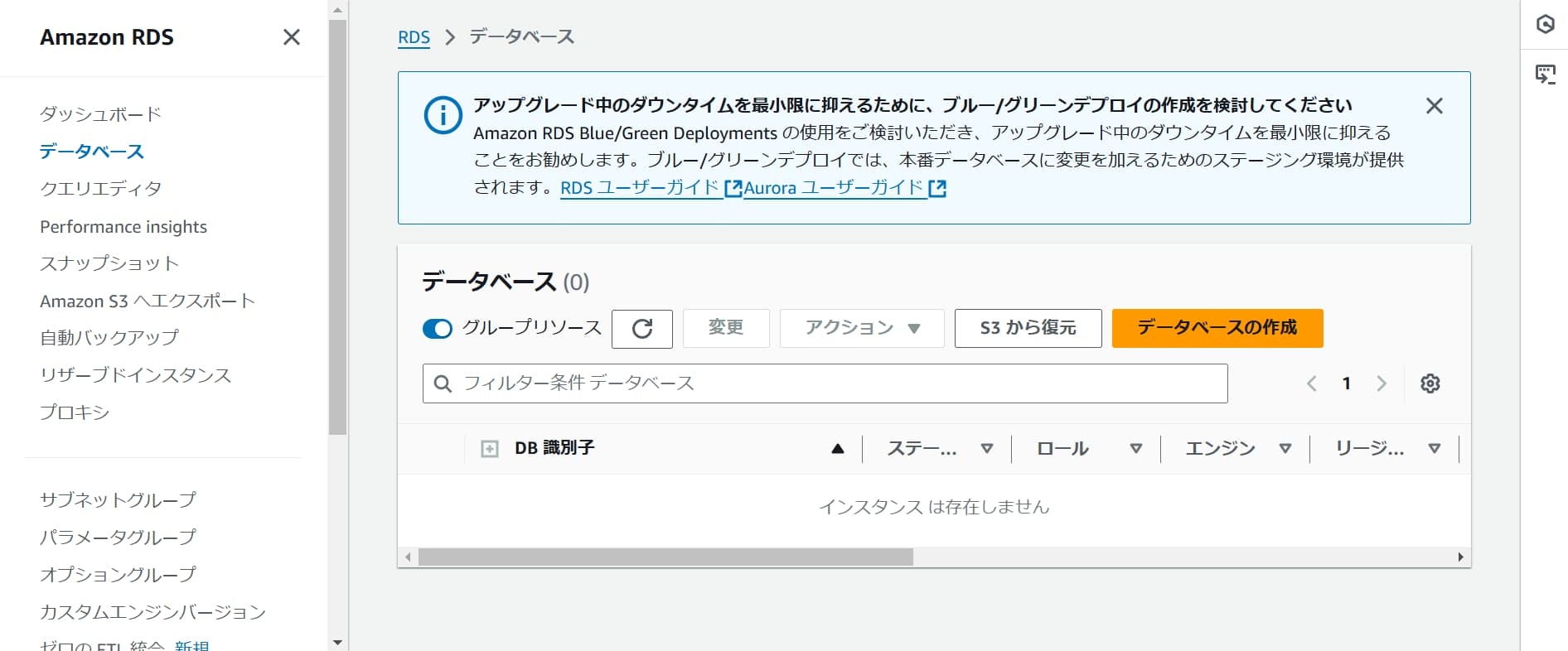Click the 変更 button
Screen dimensions: 1568x651
click(726, 329)
